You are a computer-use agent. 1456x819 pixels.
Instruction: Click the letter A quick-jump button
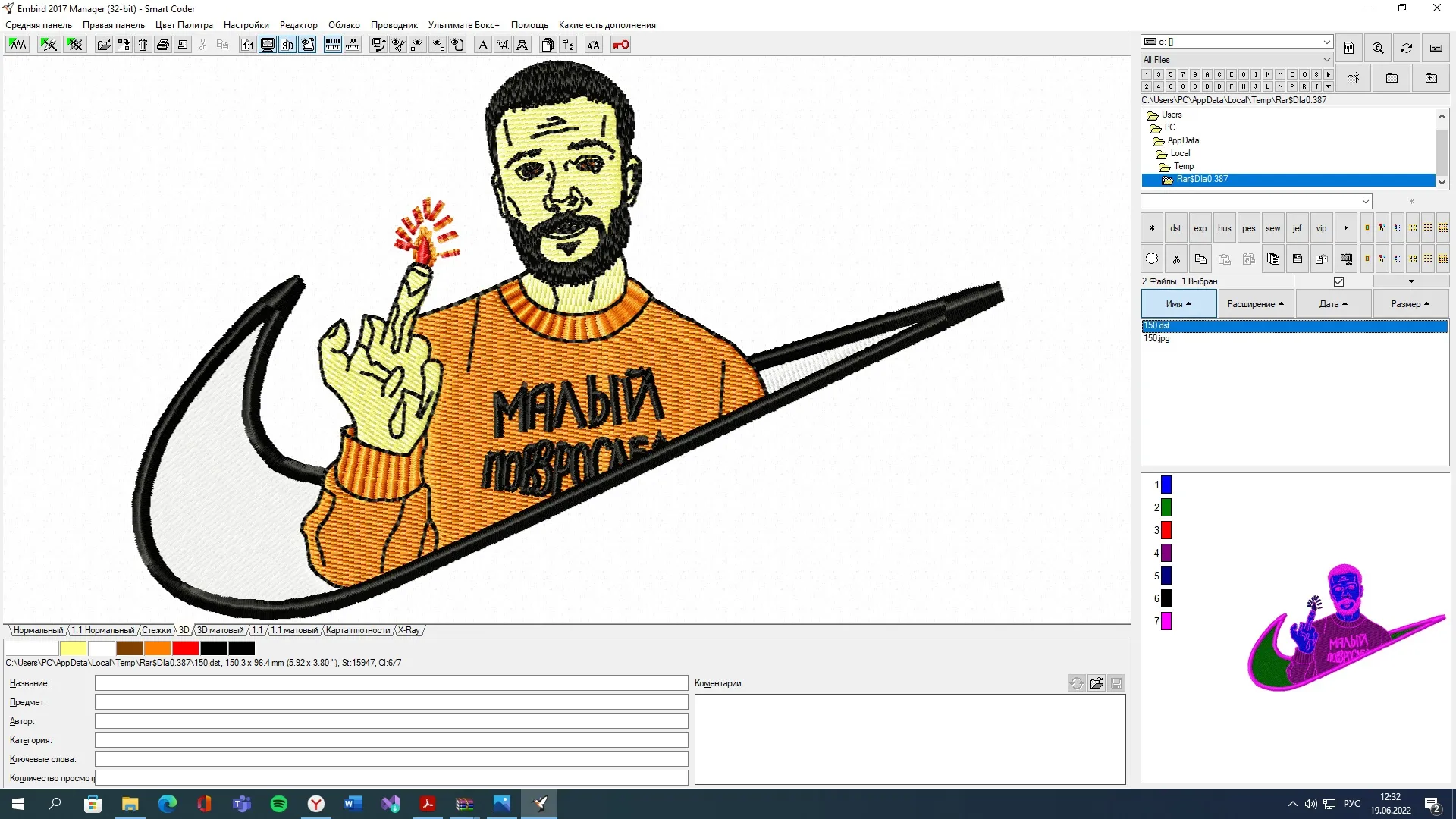click(x=1207, y=74)
